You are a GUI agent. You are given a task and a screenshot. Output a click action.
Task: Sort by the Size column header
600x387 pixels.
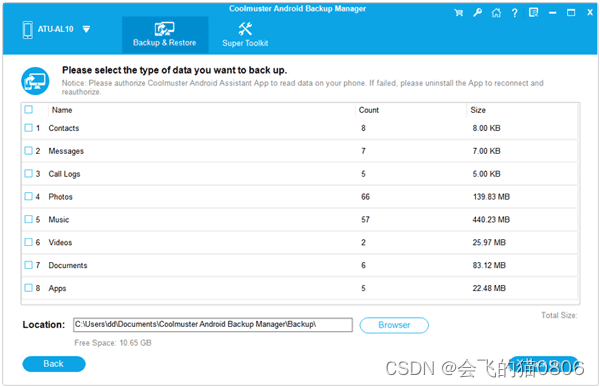point(478,110)
